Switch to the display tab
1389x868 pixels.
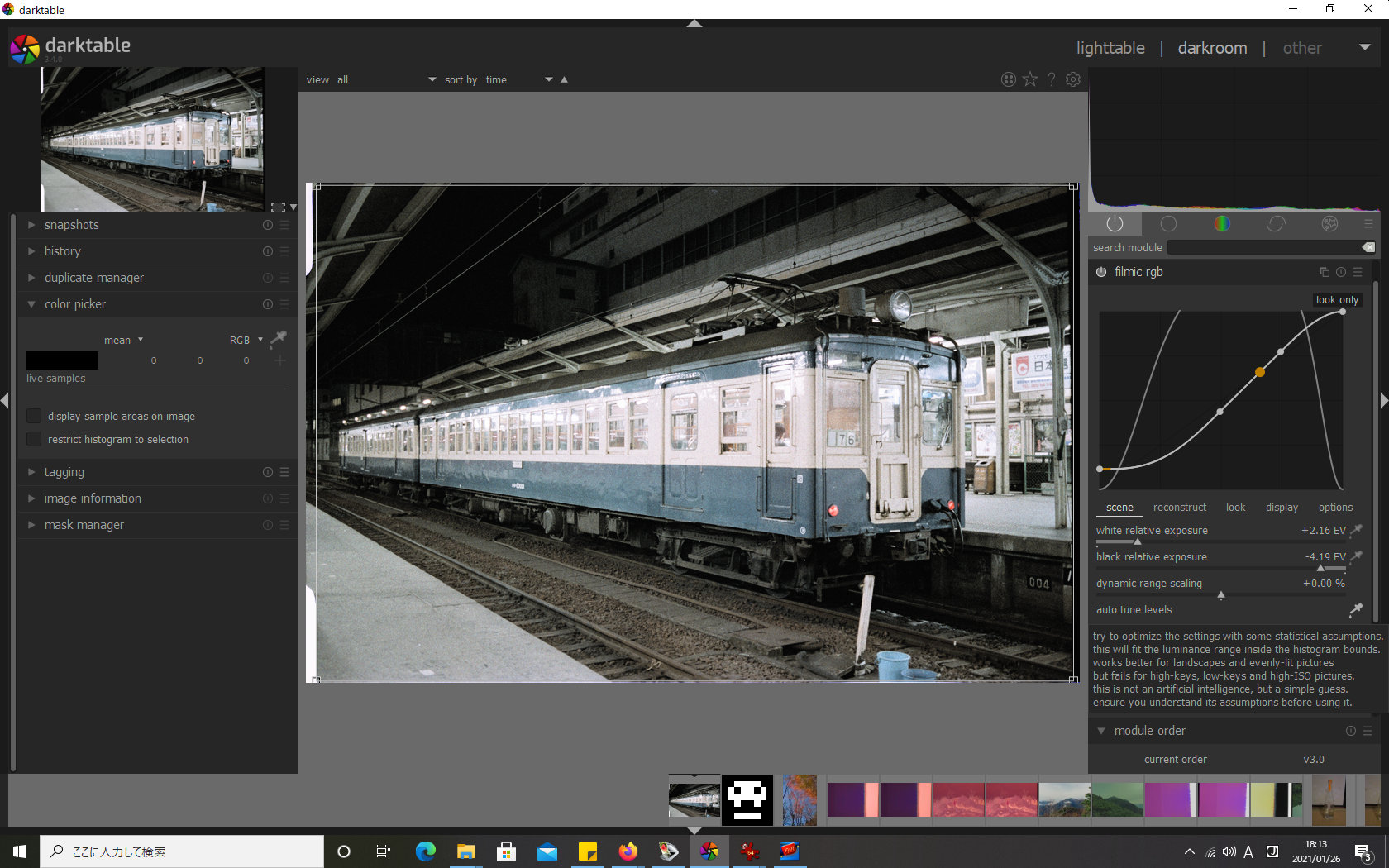1282,508
